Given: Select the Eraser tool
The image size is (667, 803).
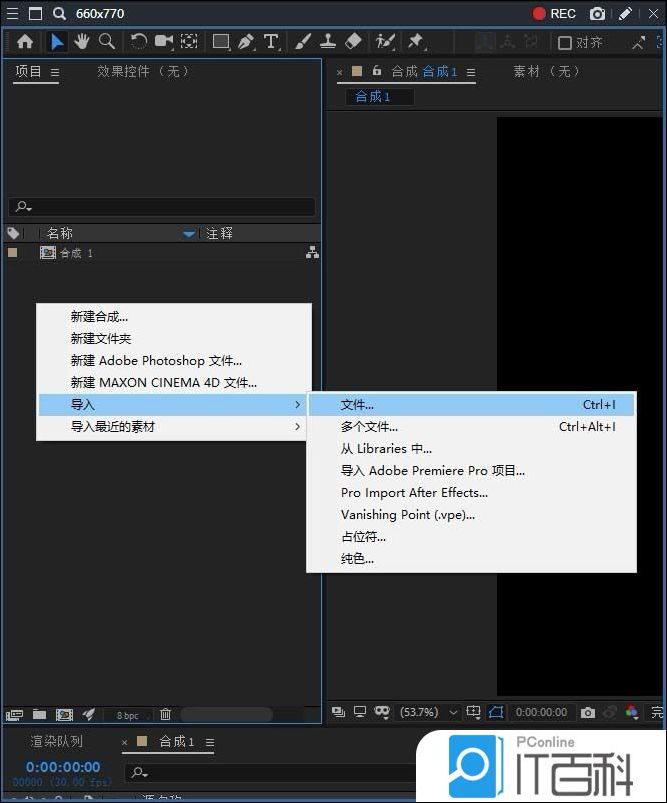Looking at the screenshot, I should tap(353, 41).
